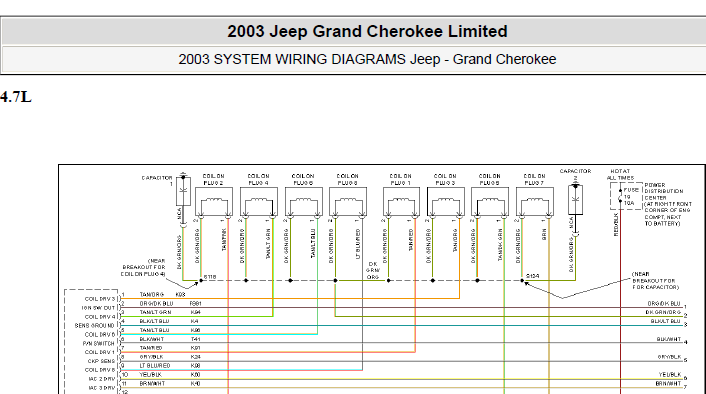Click the 'IAC 2 DRV' pin label
Screen dimensions: 706x394
102,379
